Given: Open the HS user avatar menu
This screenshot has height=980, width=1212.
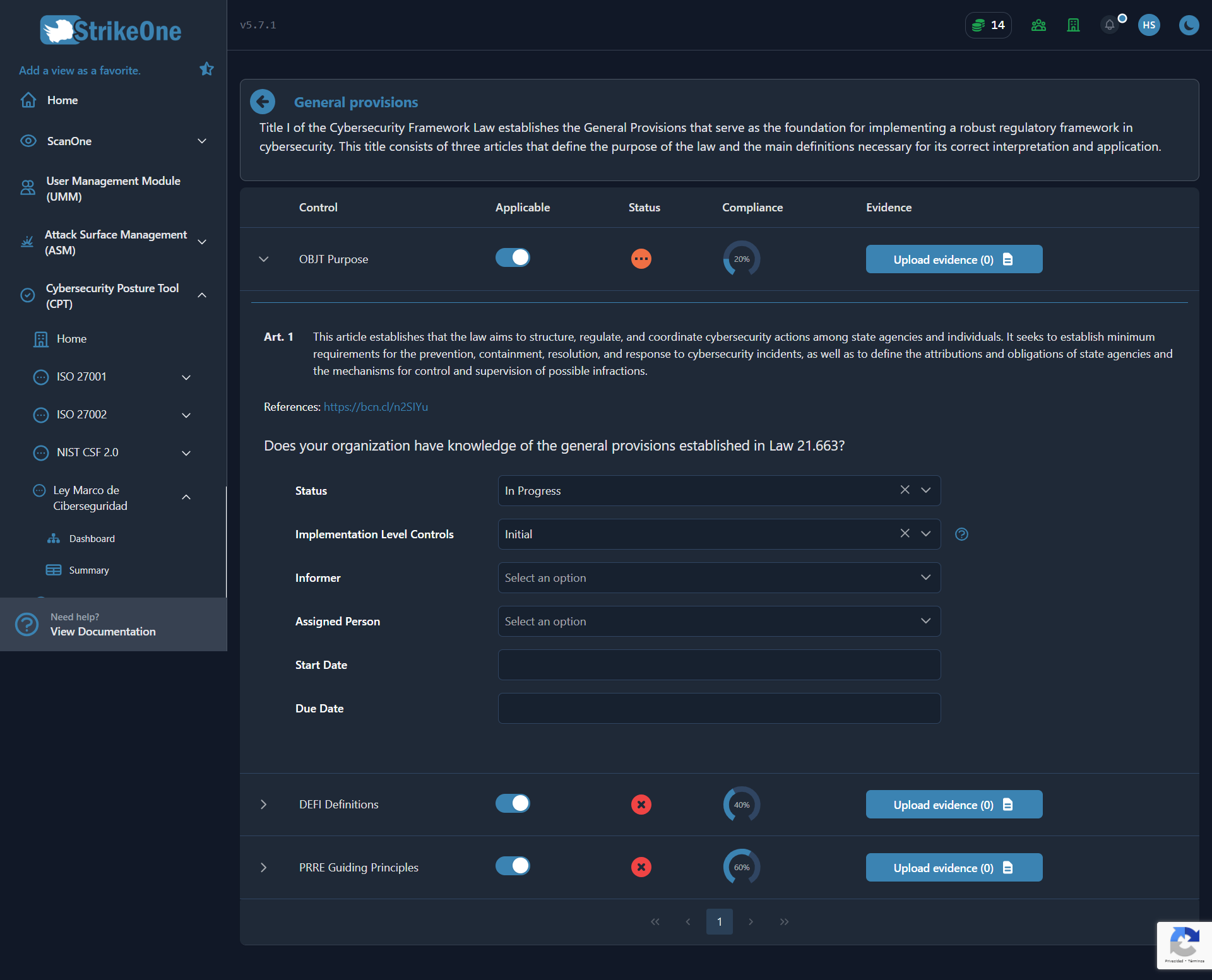Looking at the screenshot, I should (x=1149, y=25).
